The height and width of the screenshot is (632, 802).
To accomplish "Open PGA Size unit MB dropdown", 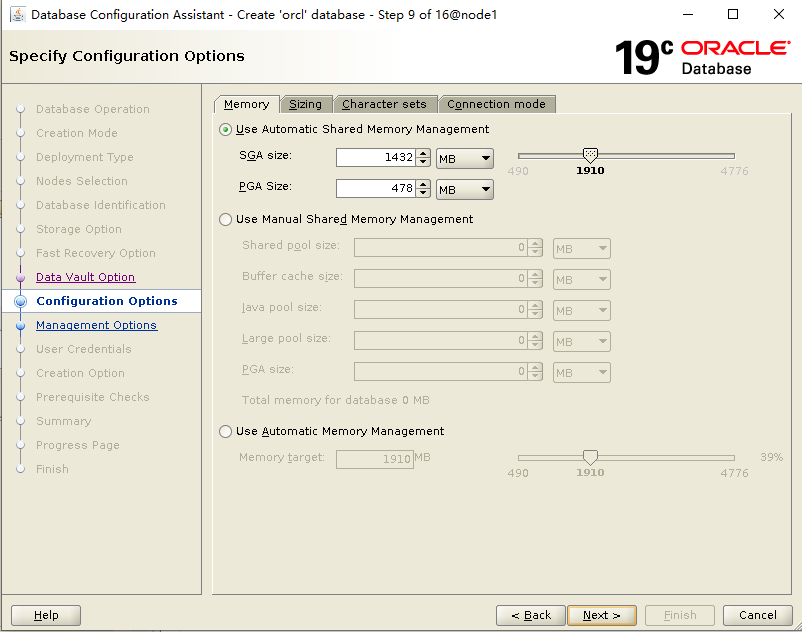I will coord(465,190).
